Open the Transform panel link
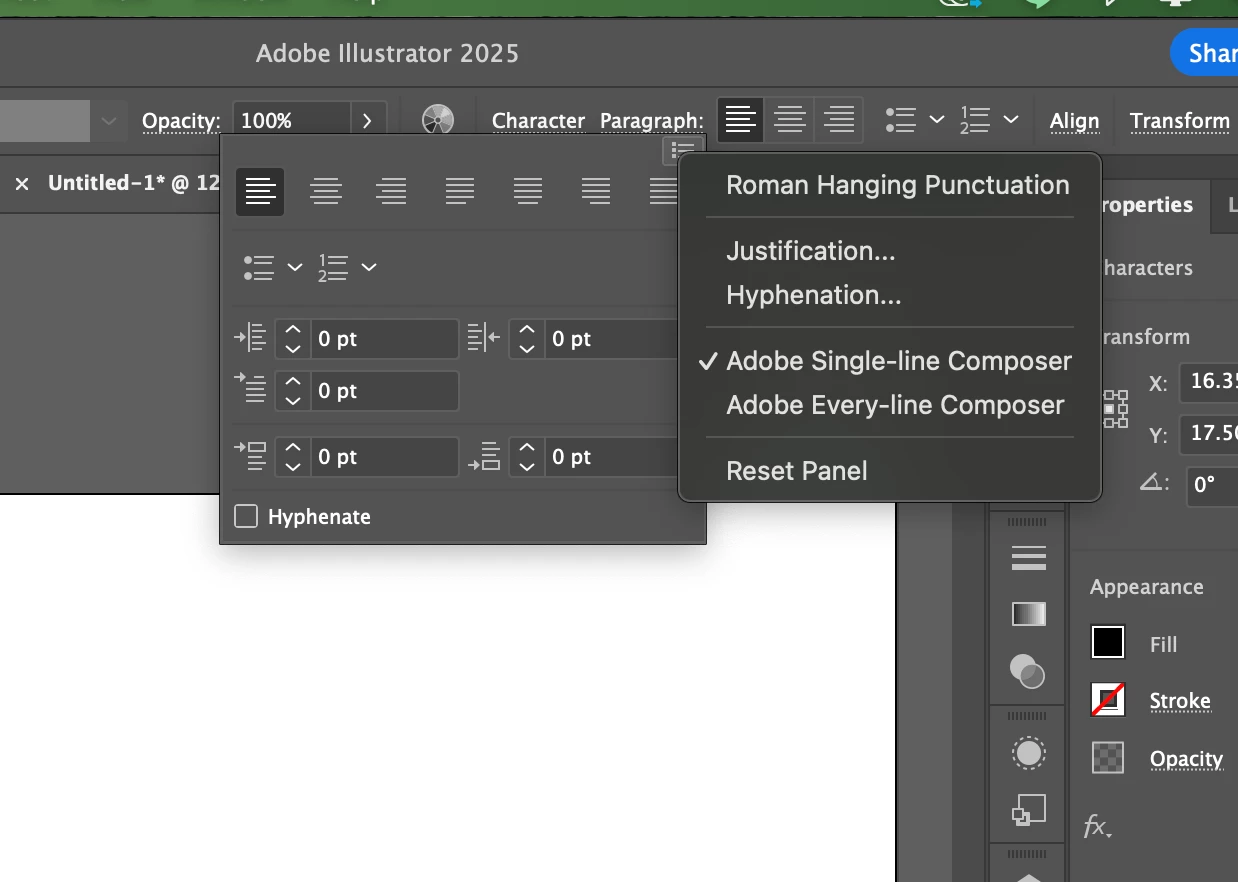Screen dimensions: 1238x882 pyautogui.click(x=1180, y=121)
